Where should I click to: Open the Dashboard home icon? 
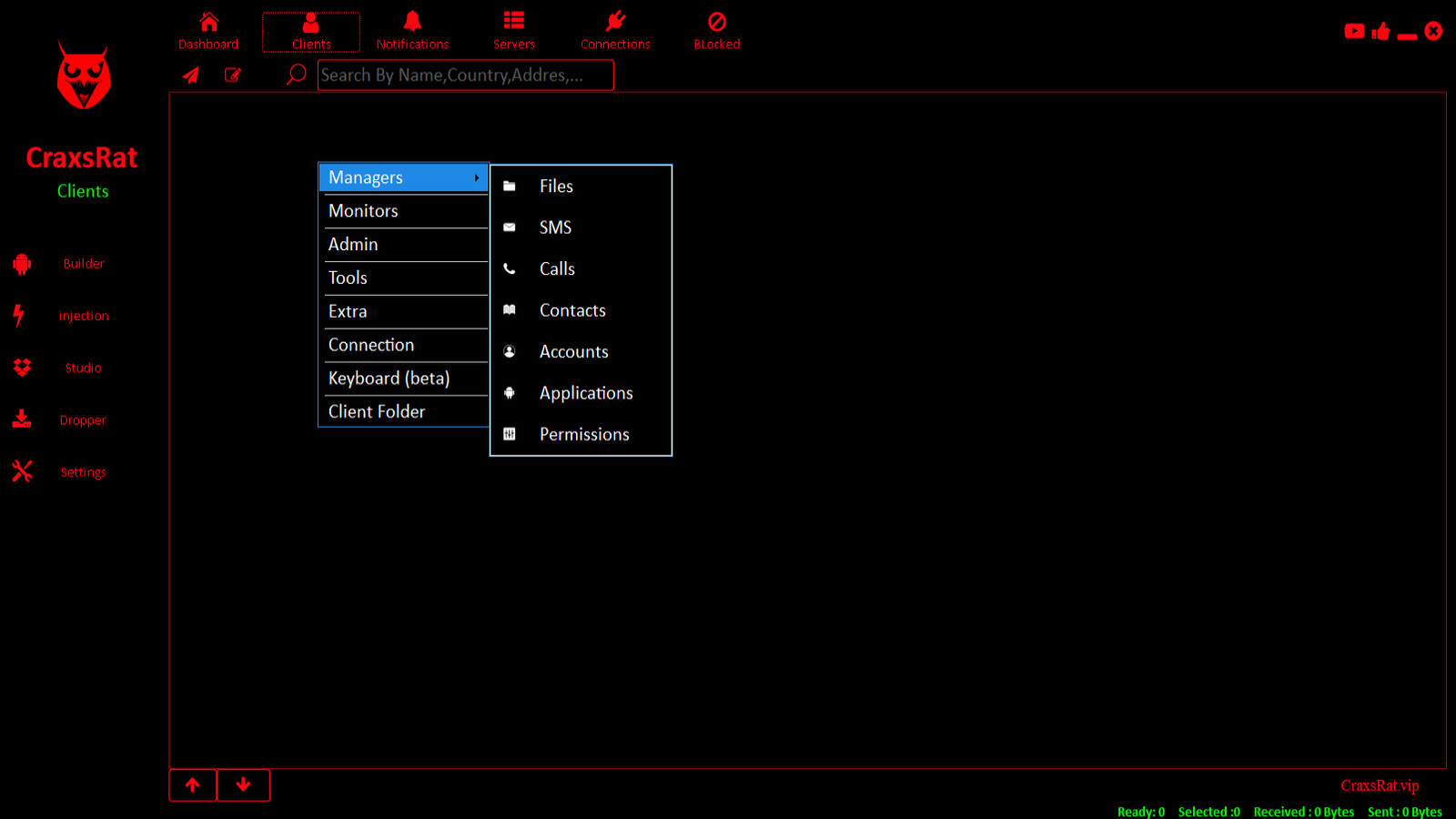coord(208,22)
